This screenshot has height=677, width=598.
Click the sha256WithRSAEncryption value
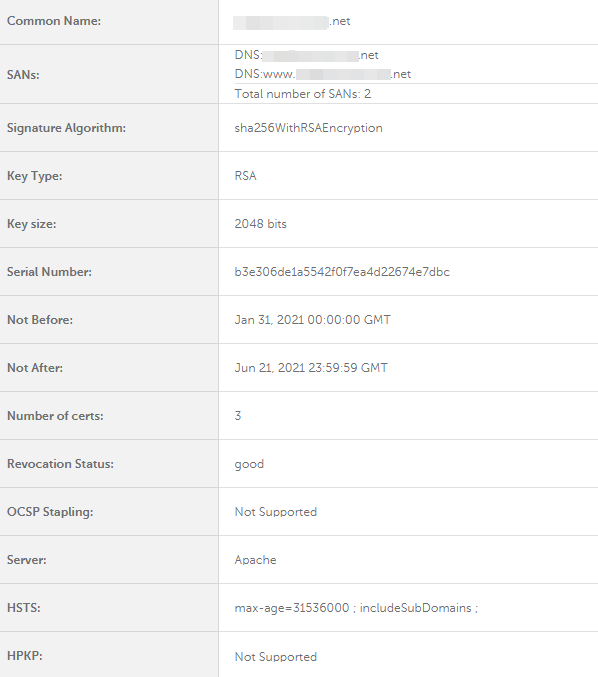pos(308,128)
